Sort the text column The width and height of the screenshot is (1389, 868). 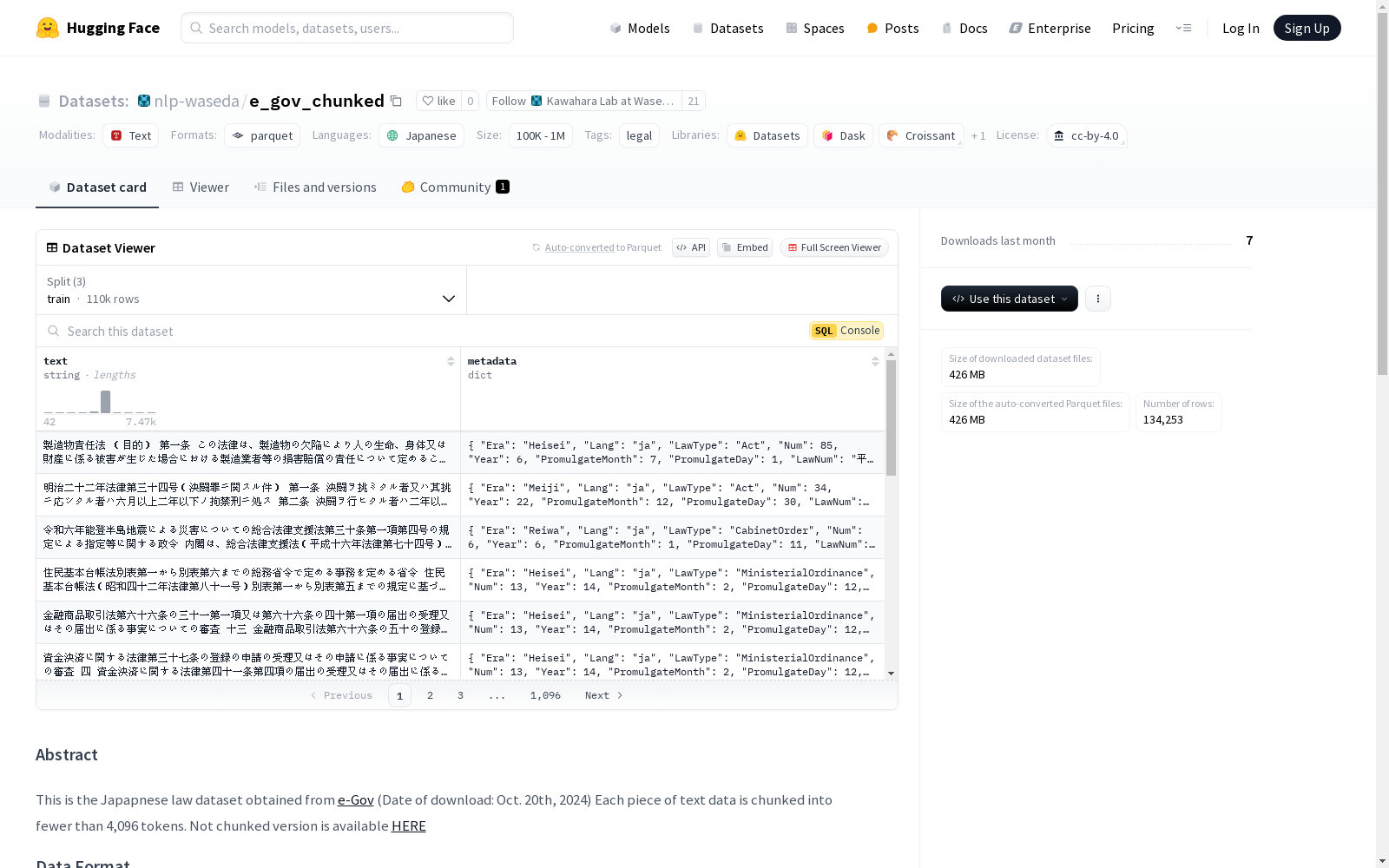tap(451, 361)
